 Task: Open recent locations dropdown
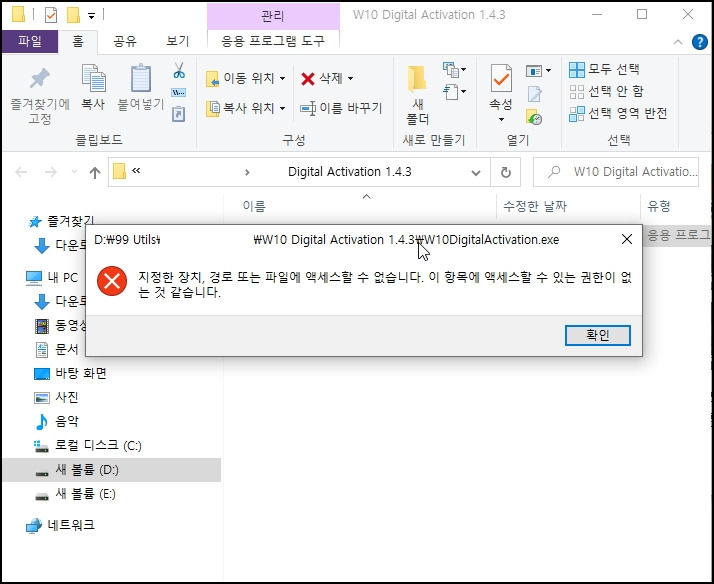click(74, 172)
